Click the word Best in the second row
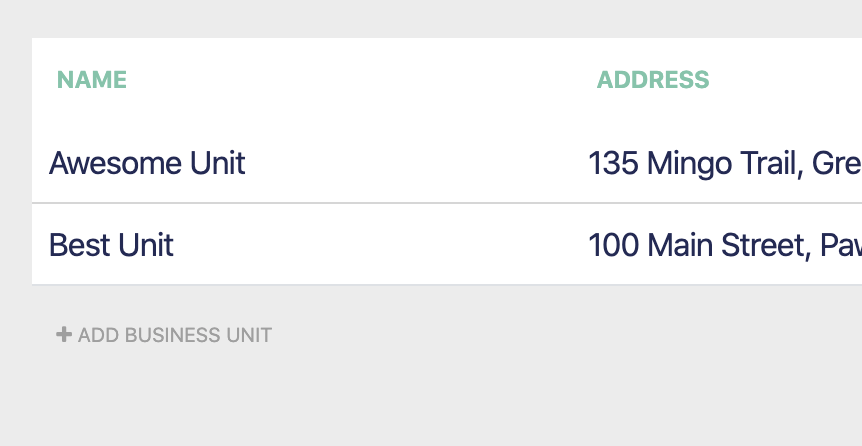Image resolution: width=862 pixels, height=446 pixels. [79, 245]
